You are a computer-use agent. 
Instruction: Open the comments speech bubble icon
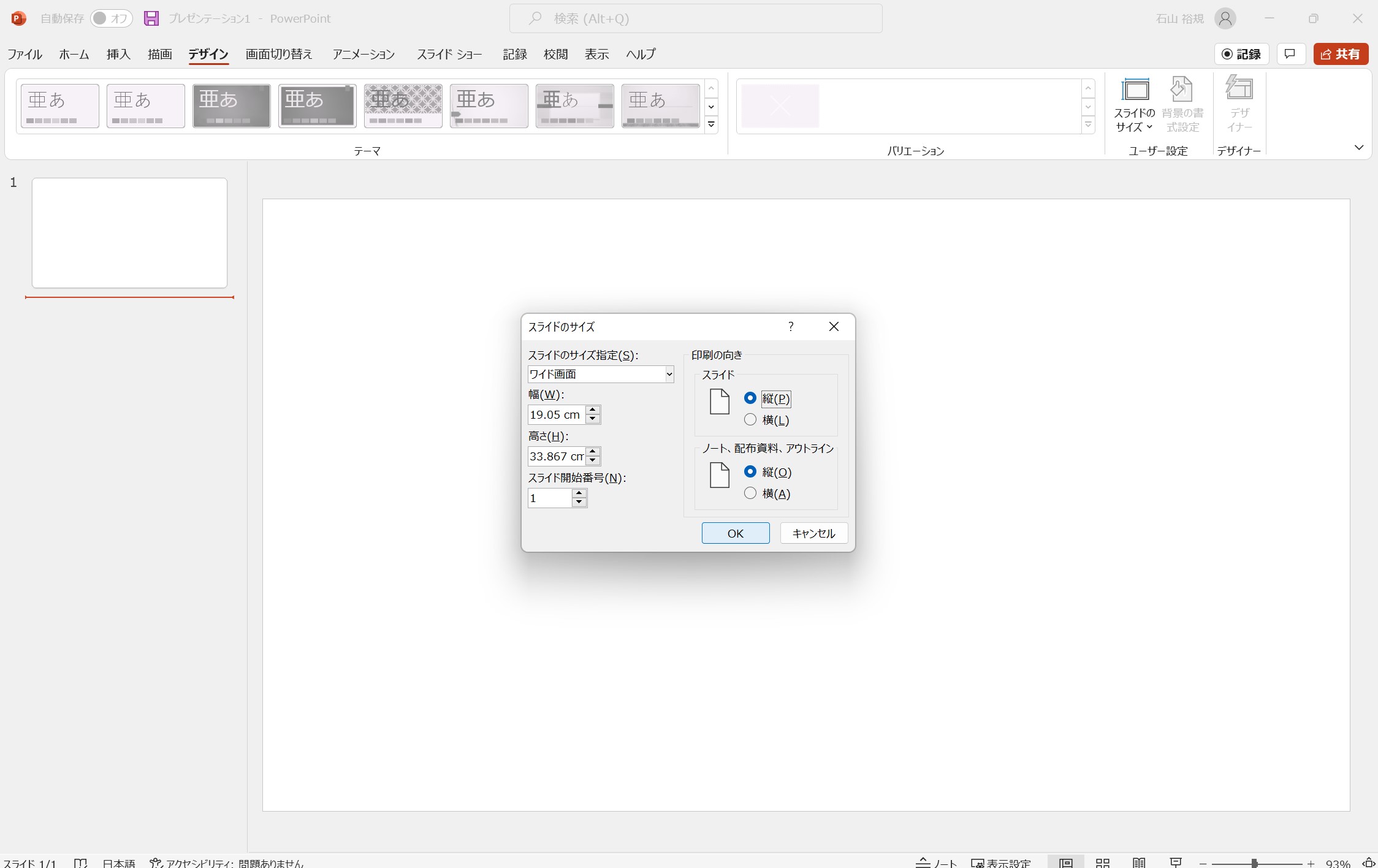(1290, 54)
